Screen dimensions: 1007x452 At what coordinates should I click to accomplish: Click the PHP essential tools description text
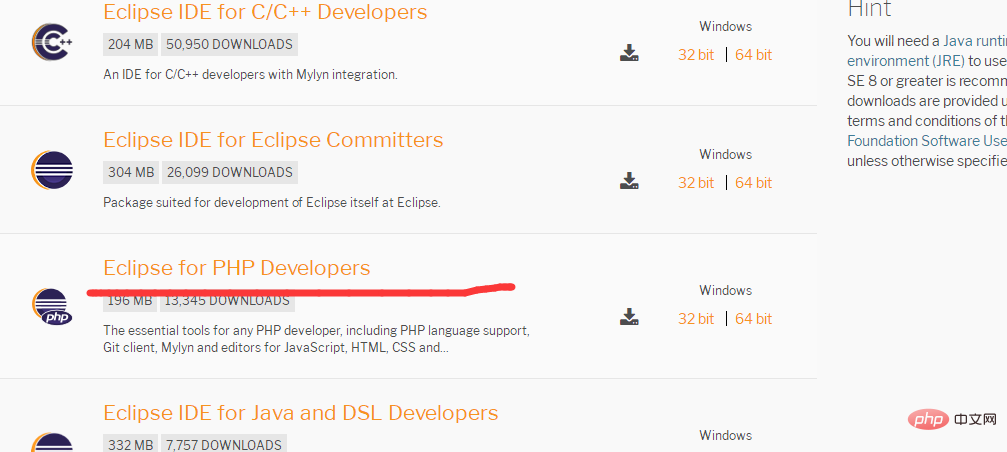[316, 339]
